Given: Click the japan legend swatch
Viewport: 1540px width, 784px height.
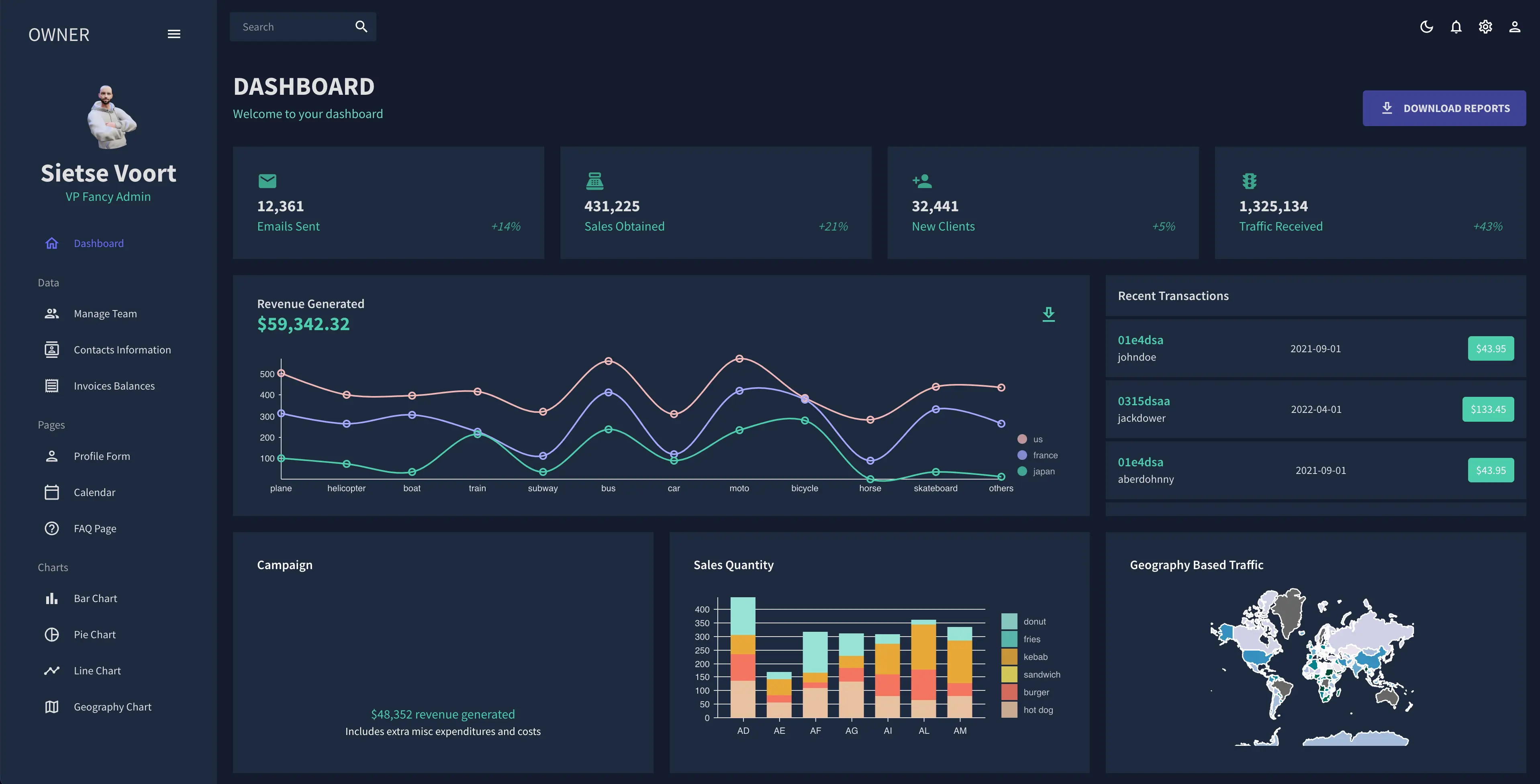Looking at the screenshot, I should coord(1022,472).
